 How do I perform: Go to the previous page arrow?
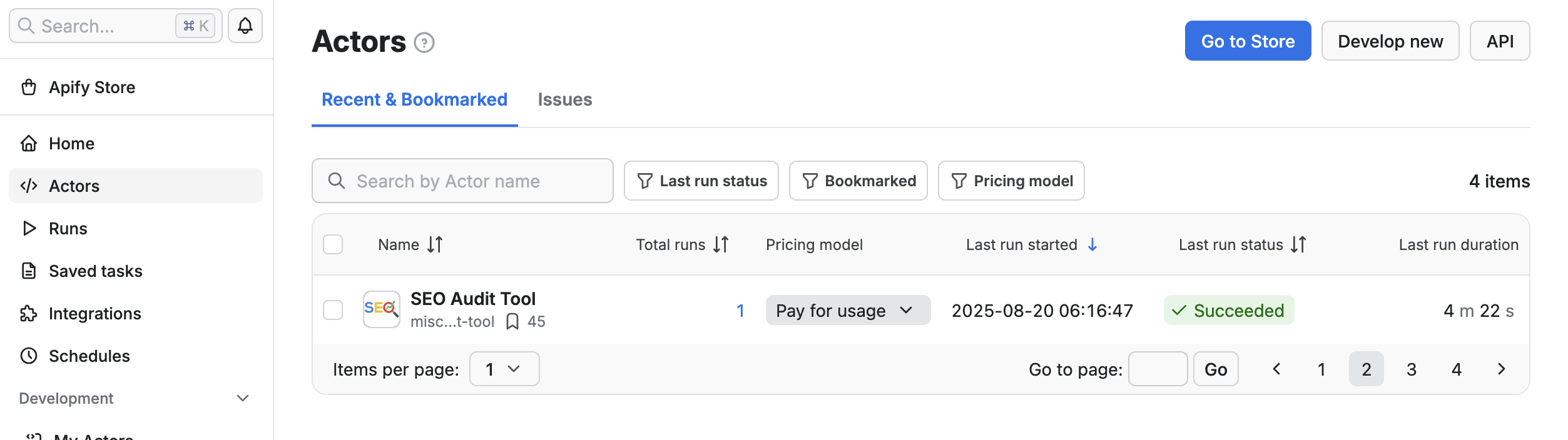click(1276, 369)
